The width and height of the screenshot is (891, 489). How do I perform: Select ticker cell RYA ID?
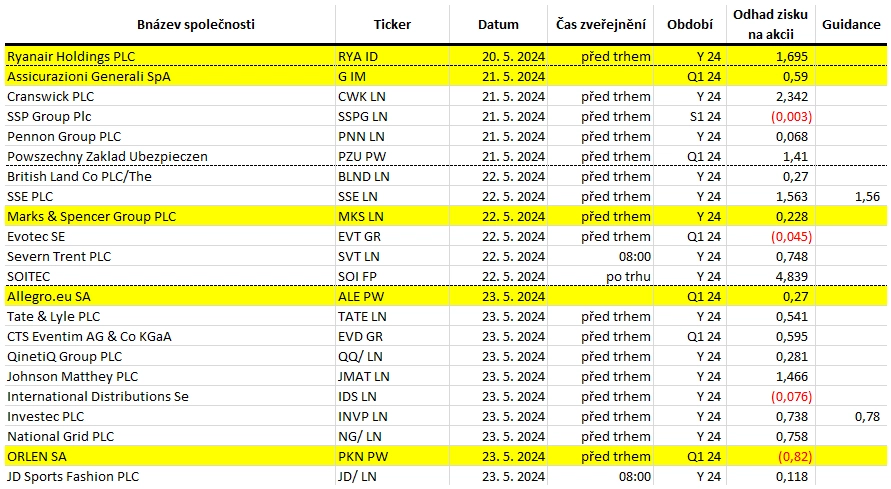[392, 56]
